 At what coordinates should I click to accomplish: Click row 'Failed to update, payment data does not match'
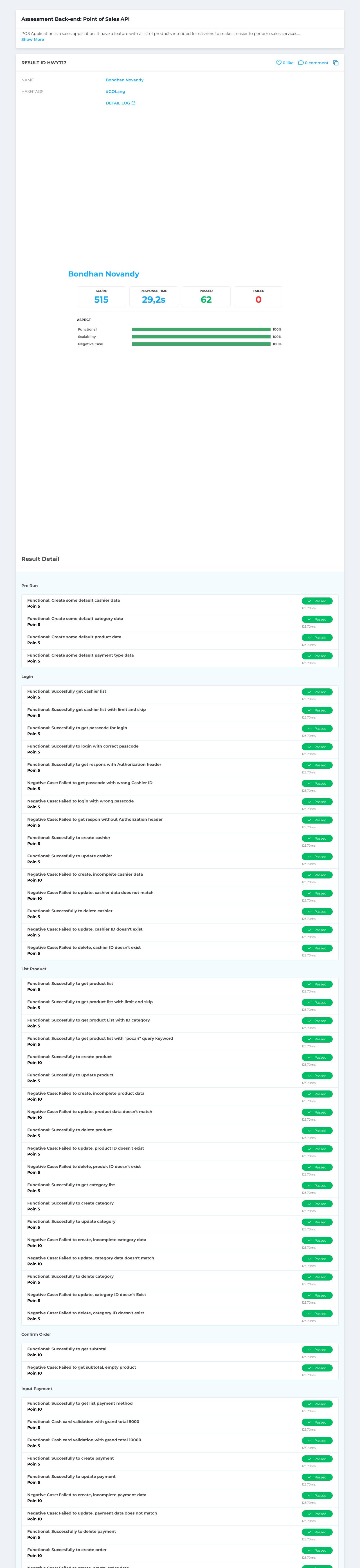[x=180, y=1516]
